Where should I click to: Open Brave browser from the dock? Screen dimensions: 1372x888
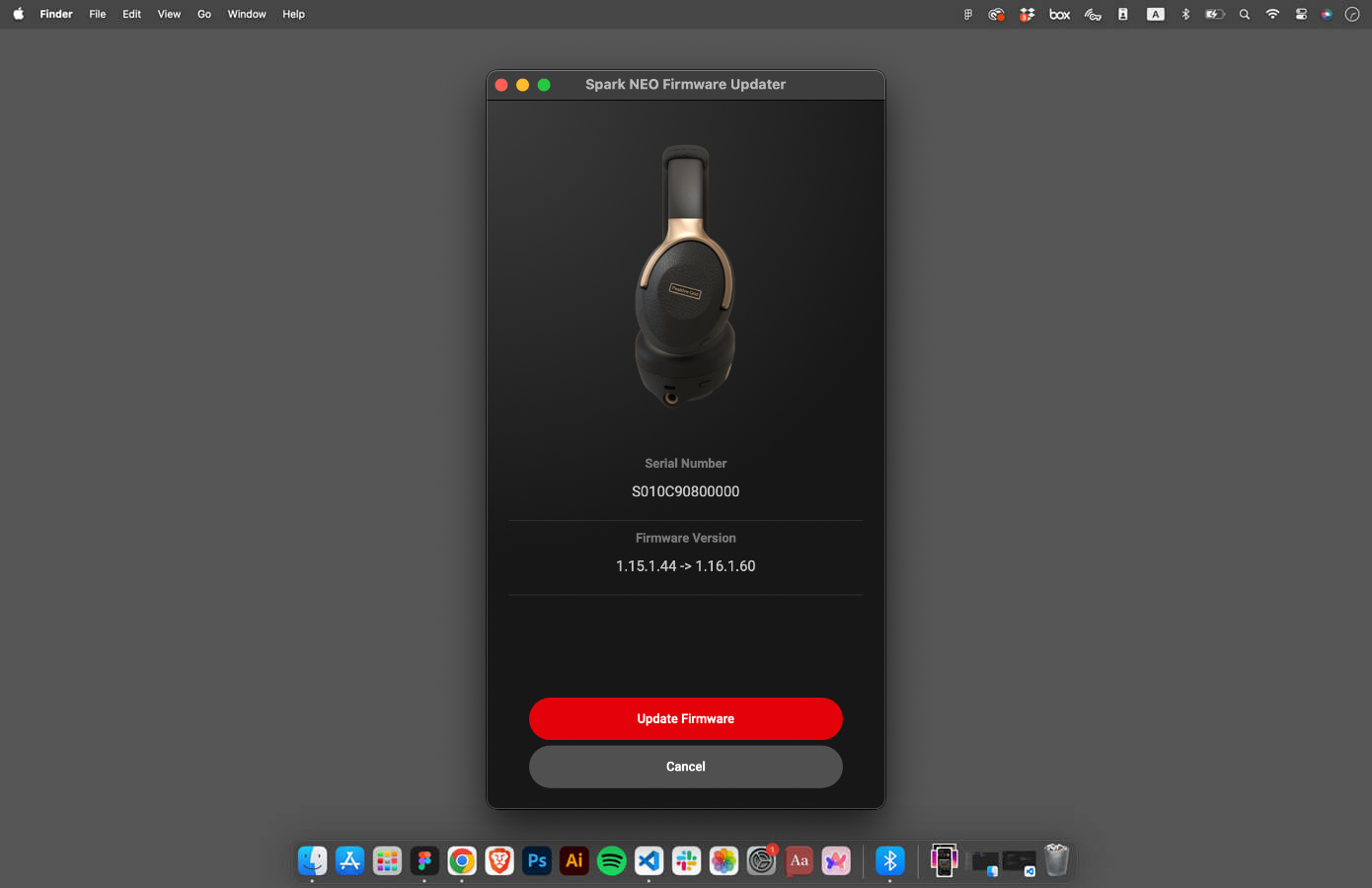(499, 860)
